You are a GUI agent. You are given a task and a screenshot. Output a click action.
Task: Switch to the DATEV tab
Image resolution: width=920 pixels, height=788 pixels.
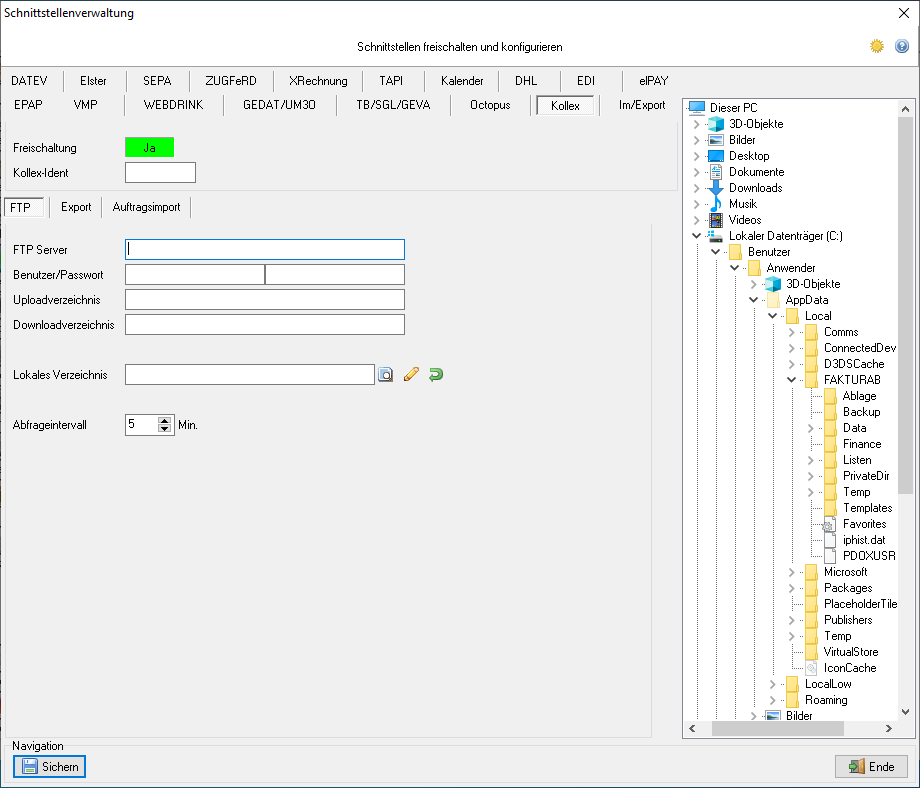(x=30, y=81)
